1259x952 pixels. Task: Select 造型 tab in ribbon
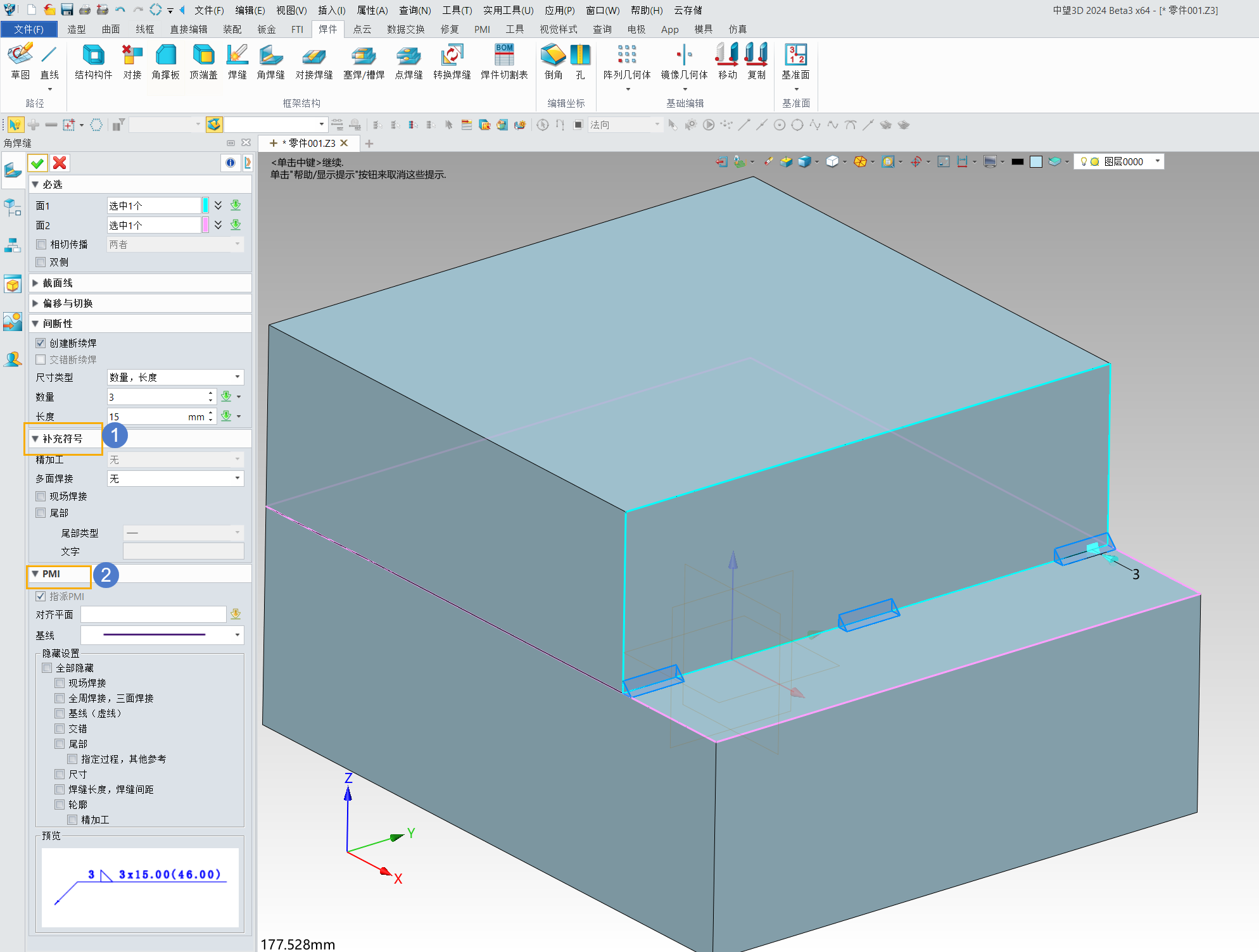point(76,28)
